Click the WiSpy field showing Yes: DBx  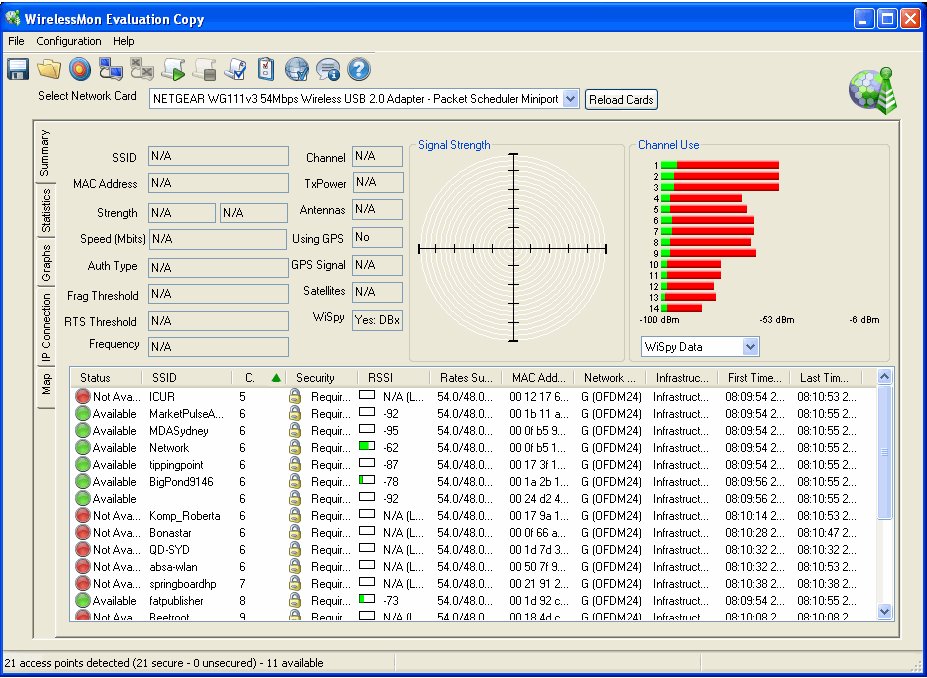(377, 320)
